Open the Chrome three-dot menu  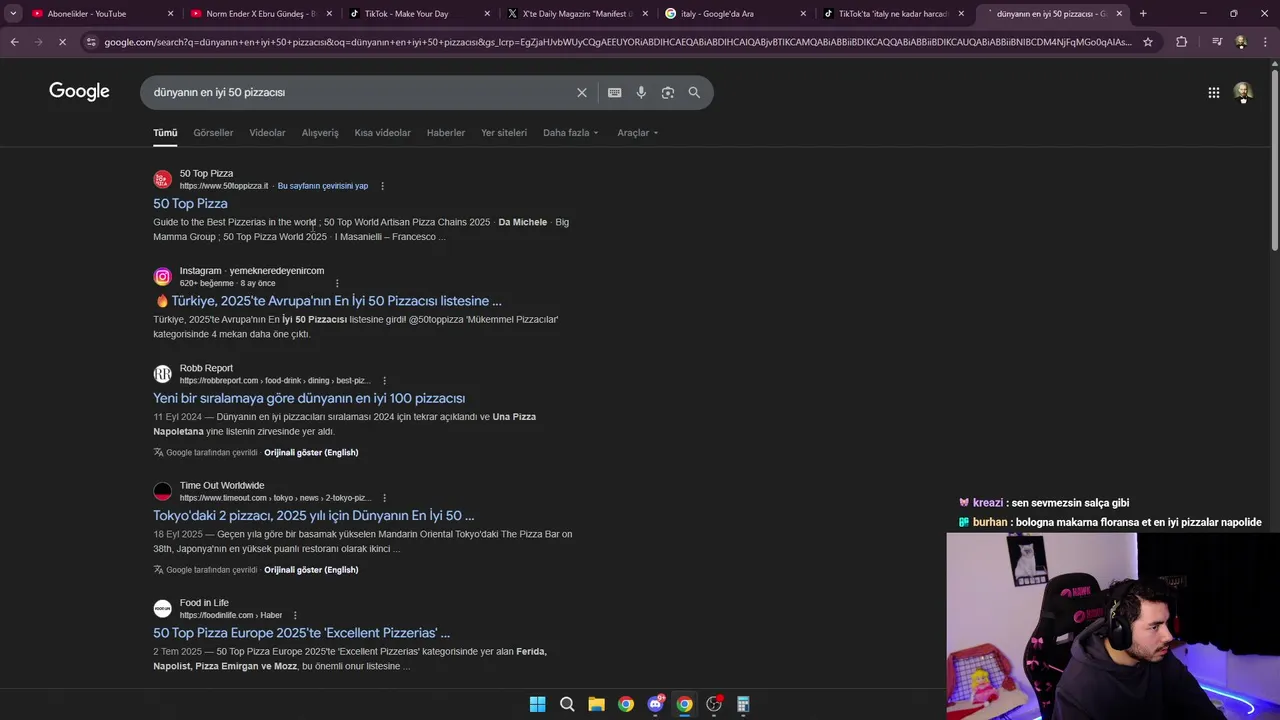(1266, 42)
